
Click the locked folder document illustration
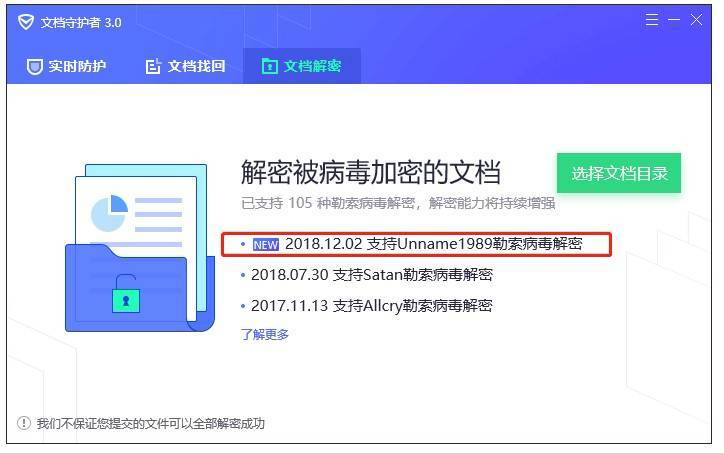click(x=140, y=248)
